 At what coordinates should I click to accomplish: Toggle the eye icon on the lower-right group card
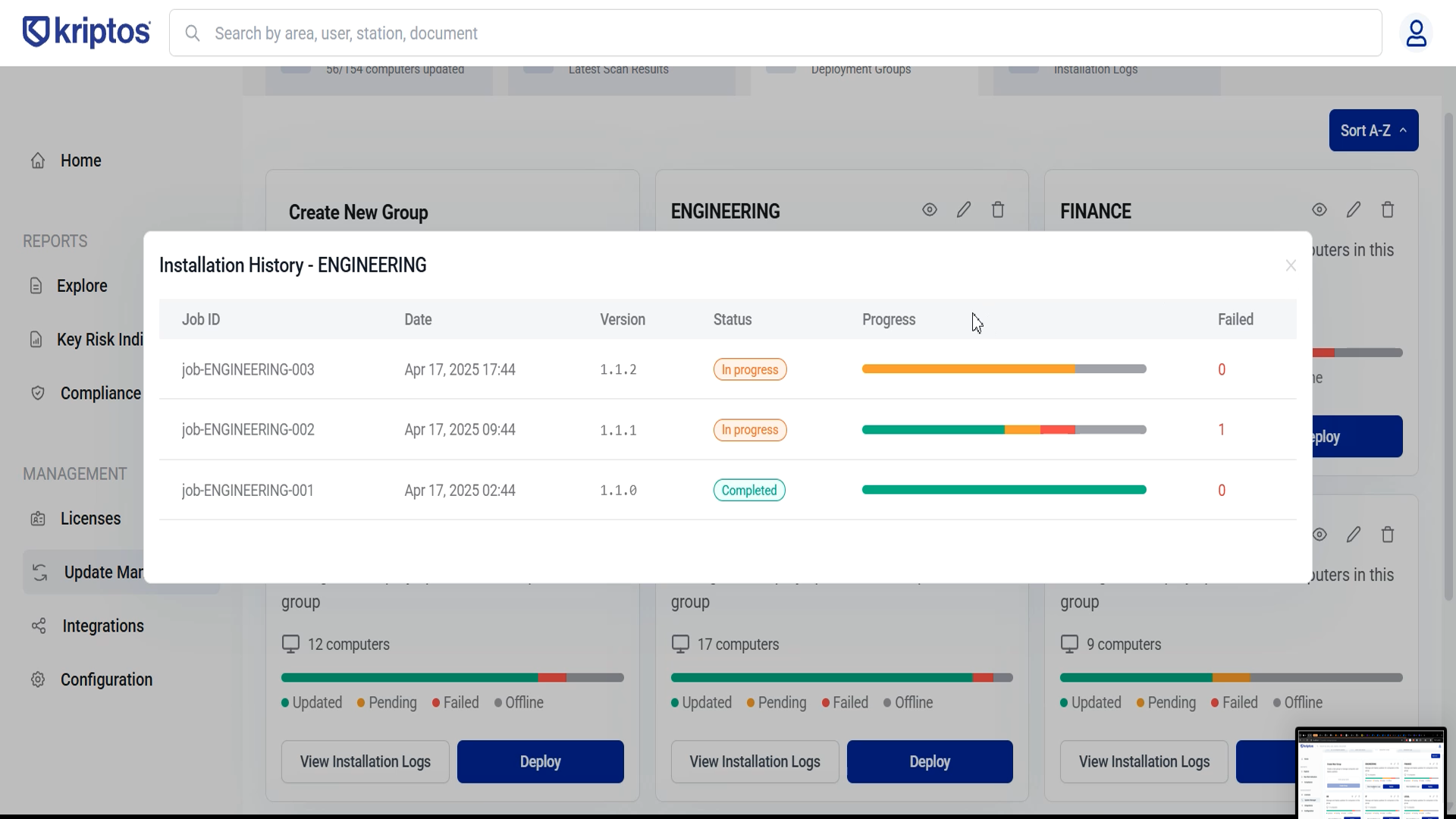click(x=1319, y=535)
